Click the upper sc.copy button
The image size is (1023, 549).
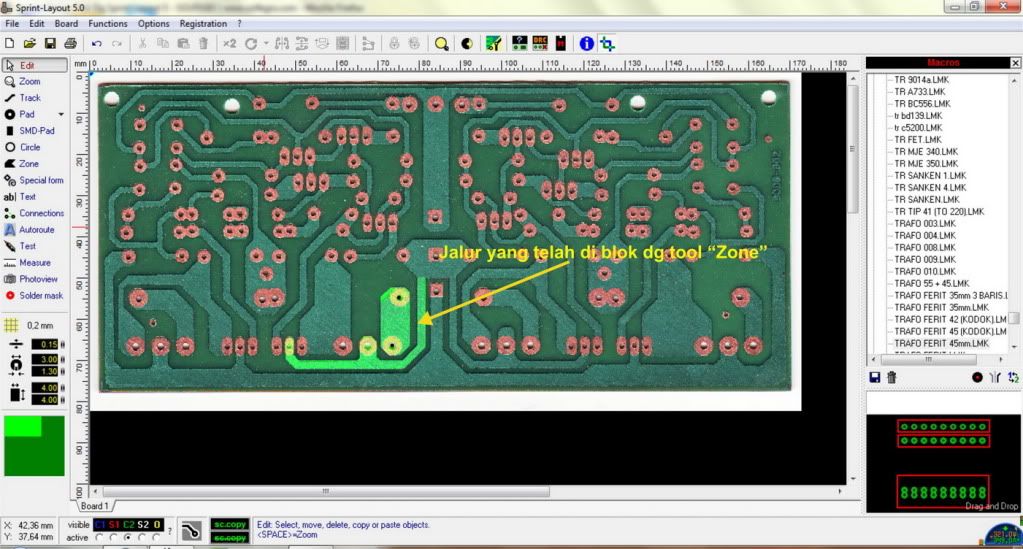[x=230, y=525]
